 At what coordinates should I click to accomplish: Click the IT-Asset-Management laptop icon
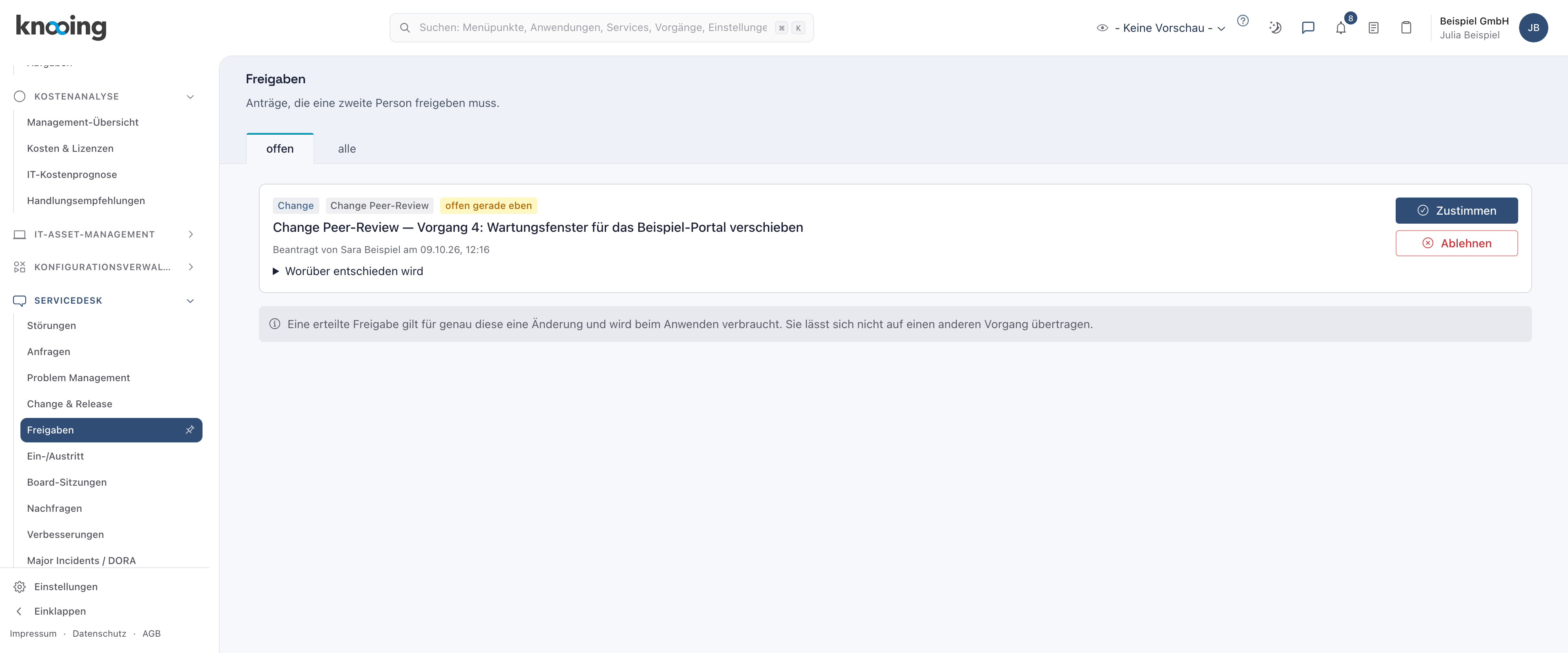[20, 234]
